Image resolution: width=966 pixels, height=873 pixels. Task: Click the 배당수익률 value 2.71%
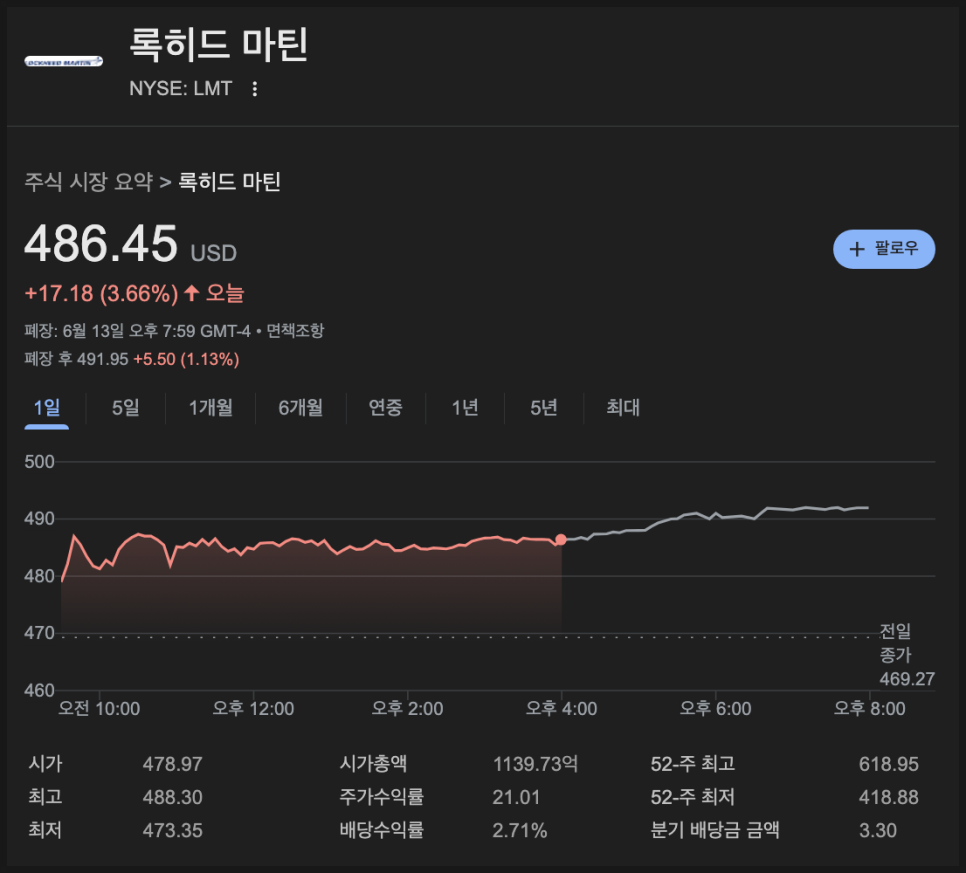click(x=520, y=830)
